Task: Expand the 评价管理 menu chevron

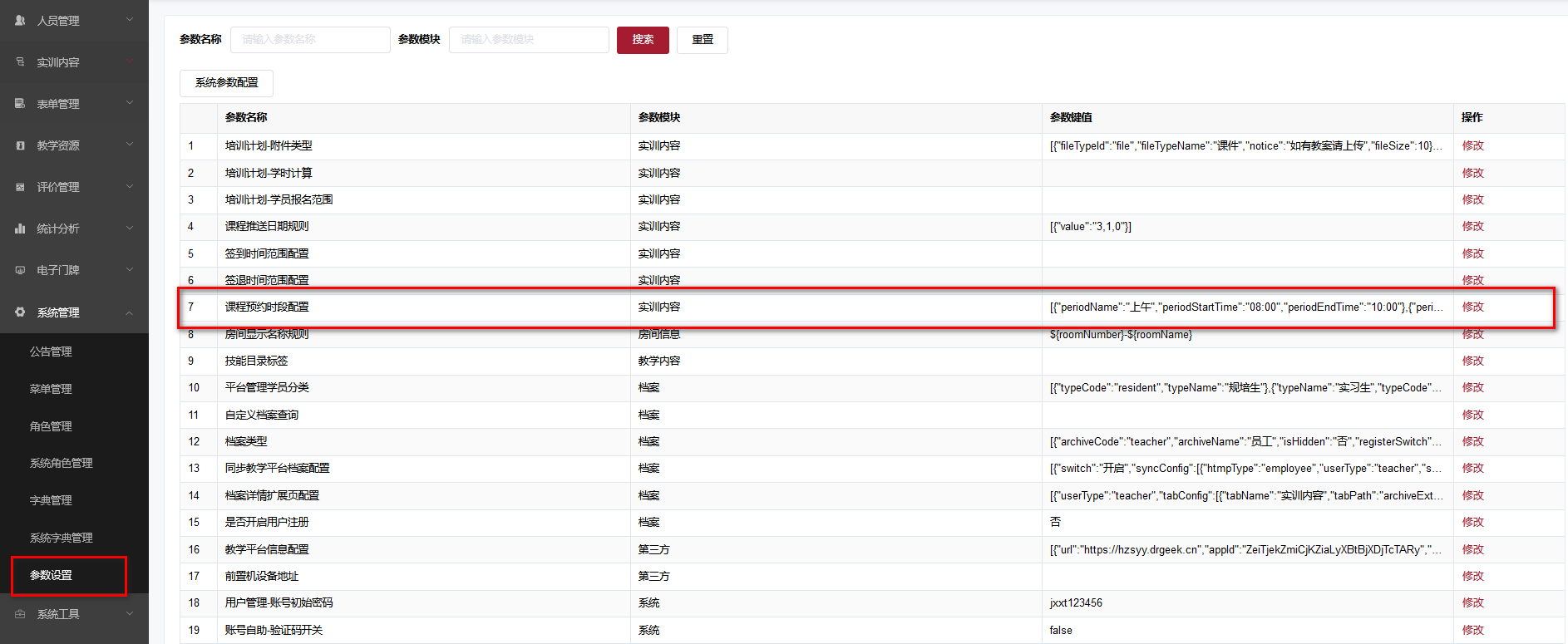Action: 130,185
